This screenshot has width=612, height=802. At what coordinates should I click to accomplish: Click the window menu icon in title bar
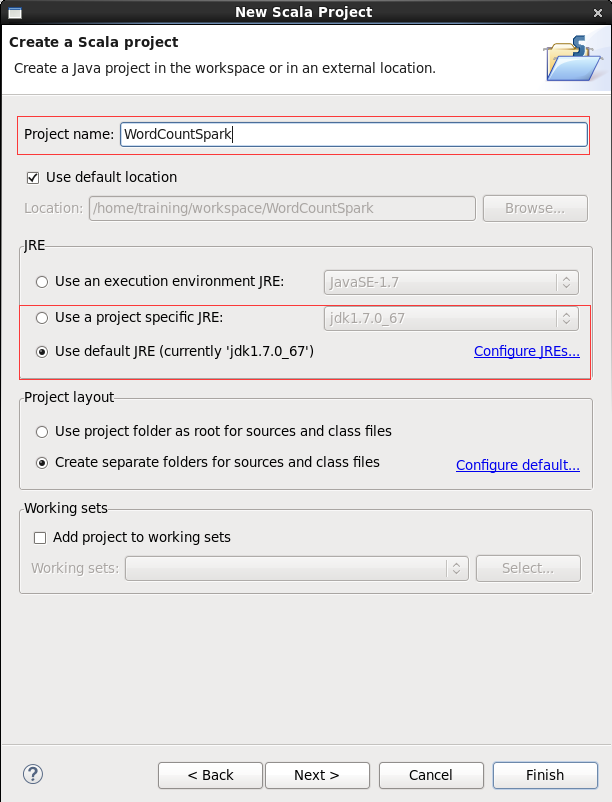[x=15, y=12]
